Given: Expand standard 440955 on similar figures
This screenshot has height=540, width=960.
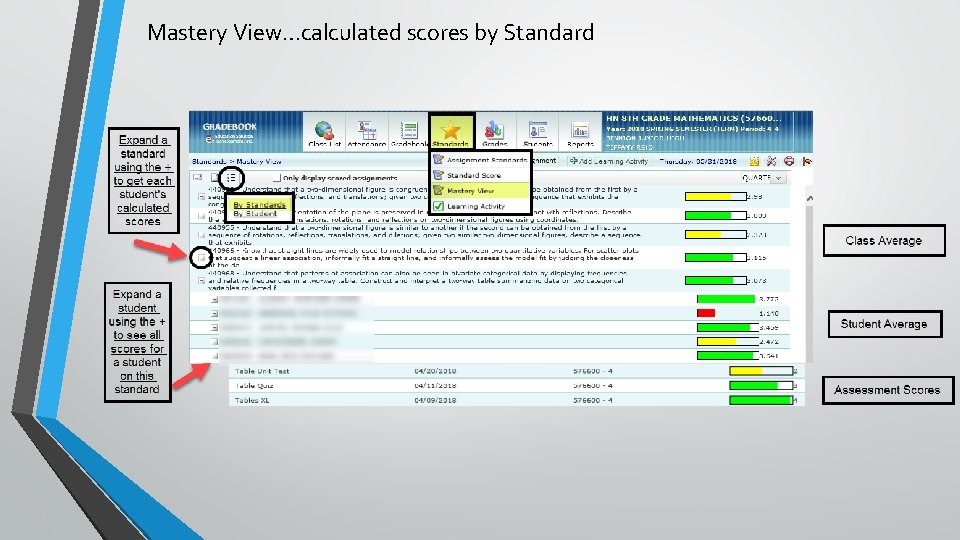Looking at the screenshot, I should coord(201,235).
